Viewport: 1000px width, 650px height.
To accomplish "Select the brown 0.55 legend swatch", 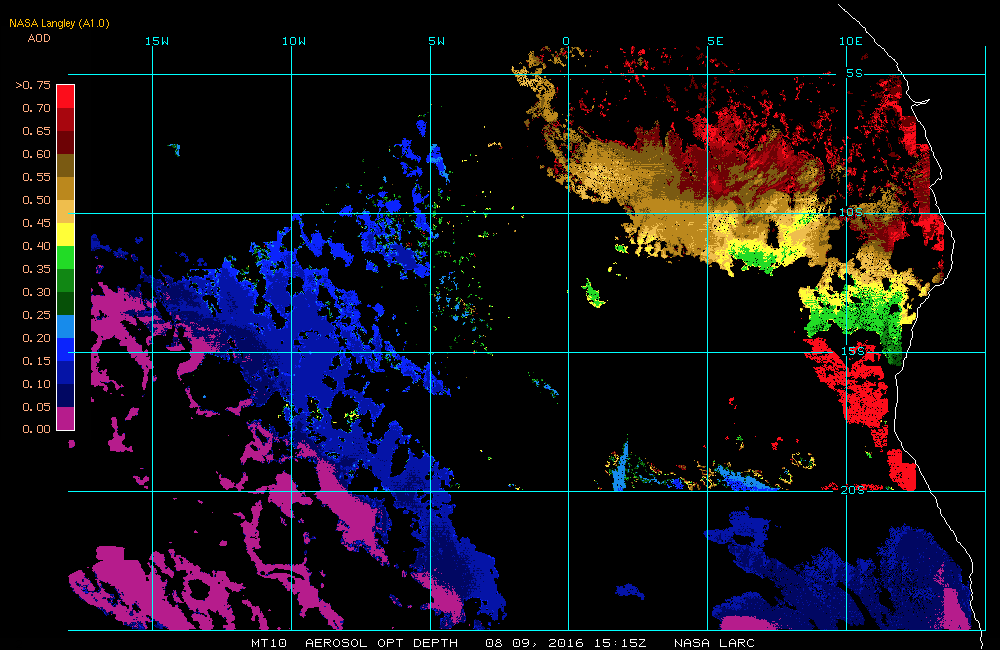I will pos(66,165).
